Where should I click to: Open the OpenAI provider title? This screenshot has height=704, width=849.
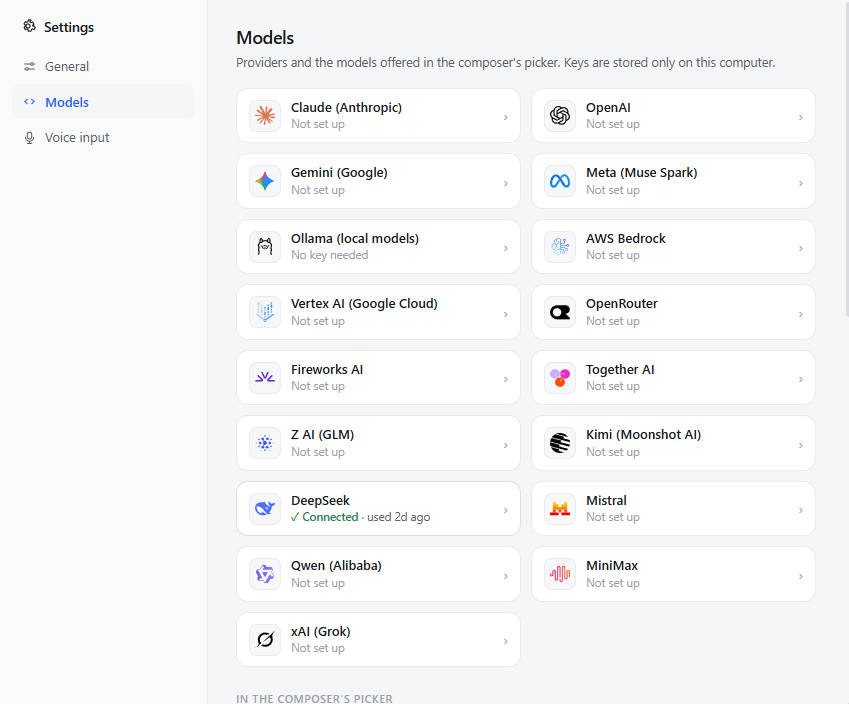point(608,108)
